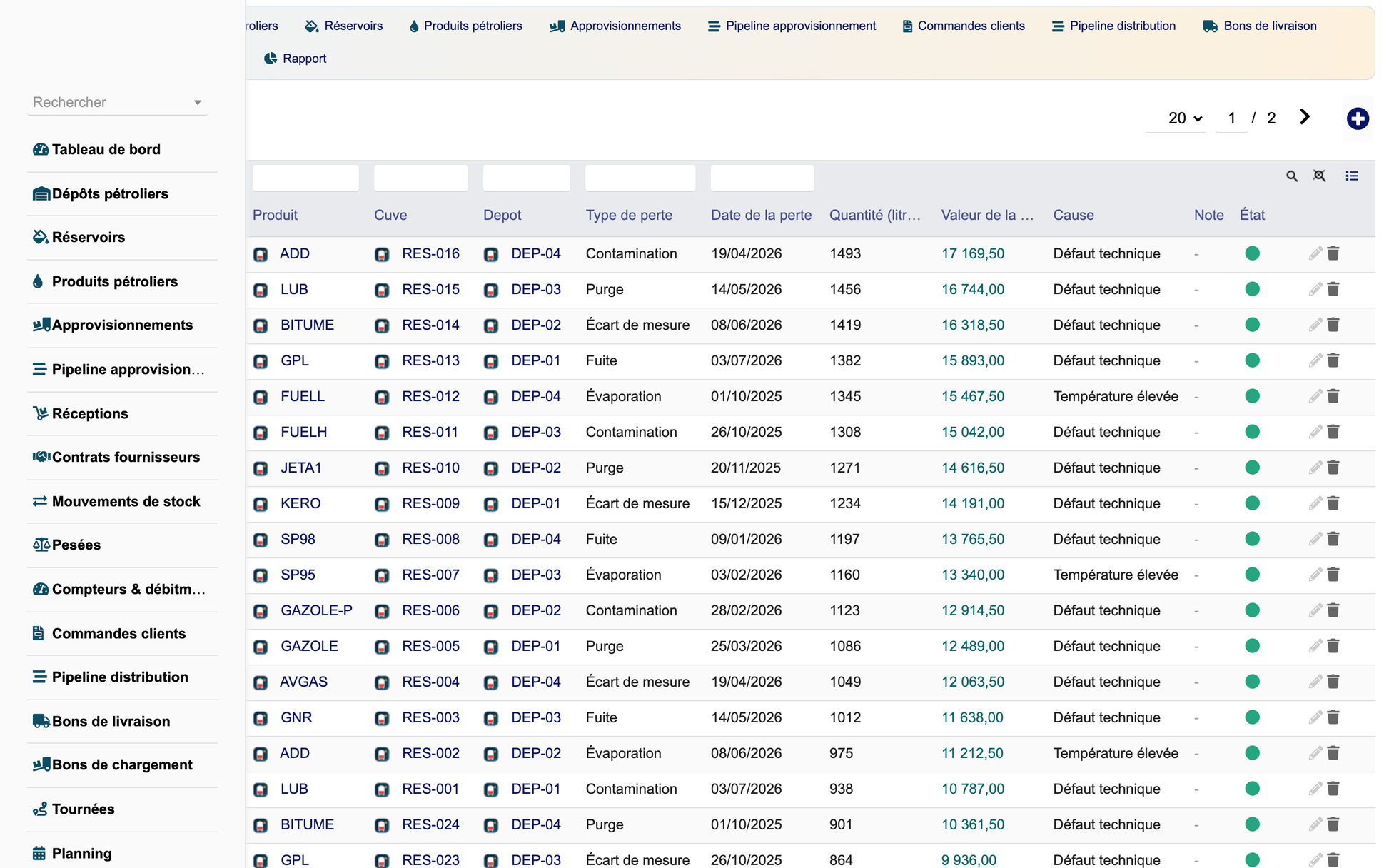Open Bons de livraison top tab
This screenshot has width=1389, height=868.
[x=1260, y=26]
